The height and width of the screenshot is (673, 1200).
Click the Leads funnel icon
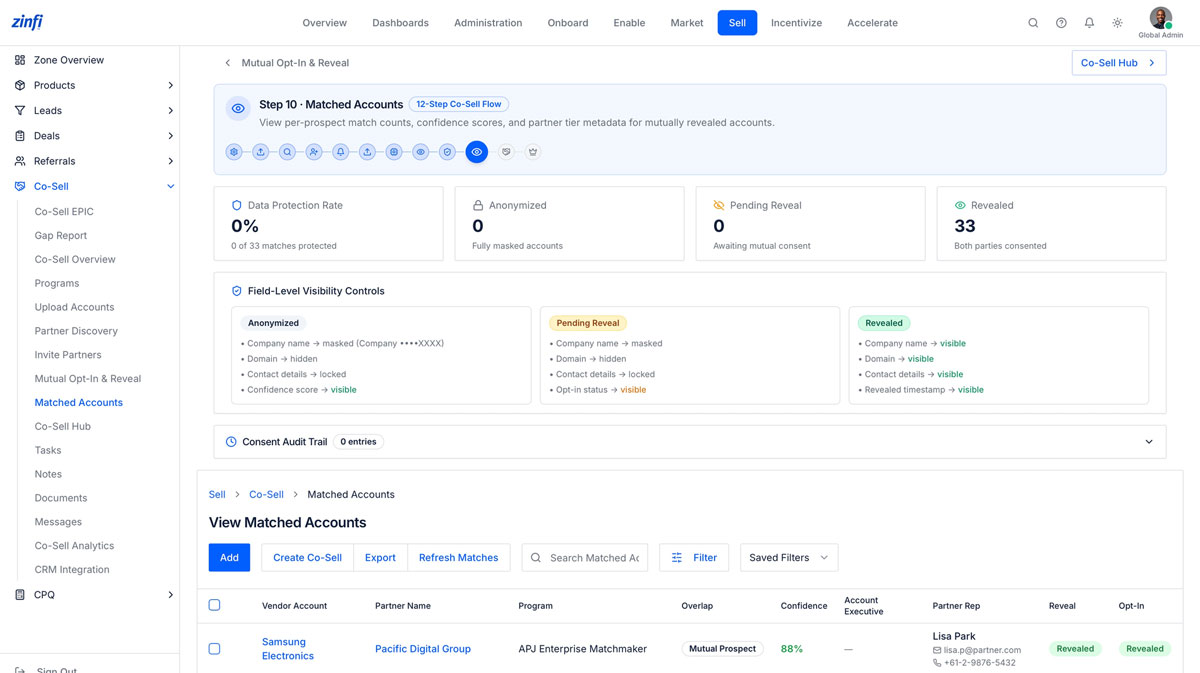tap(20, 110)
